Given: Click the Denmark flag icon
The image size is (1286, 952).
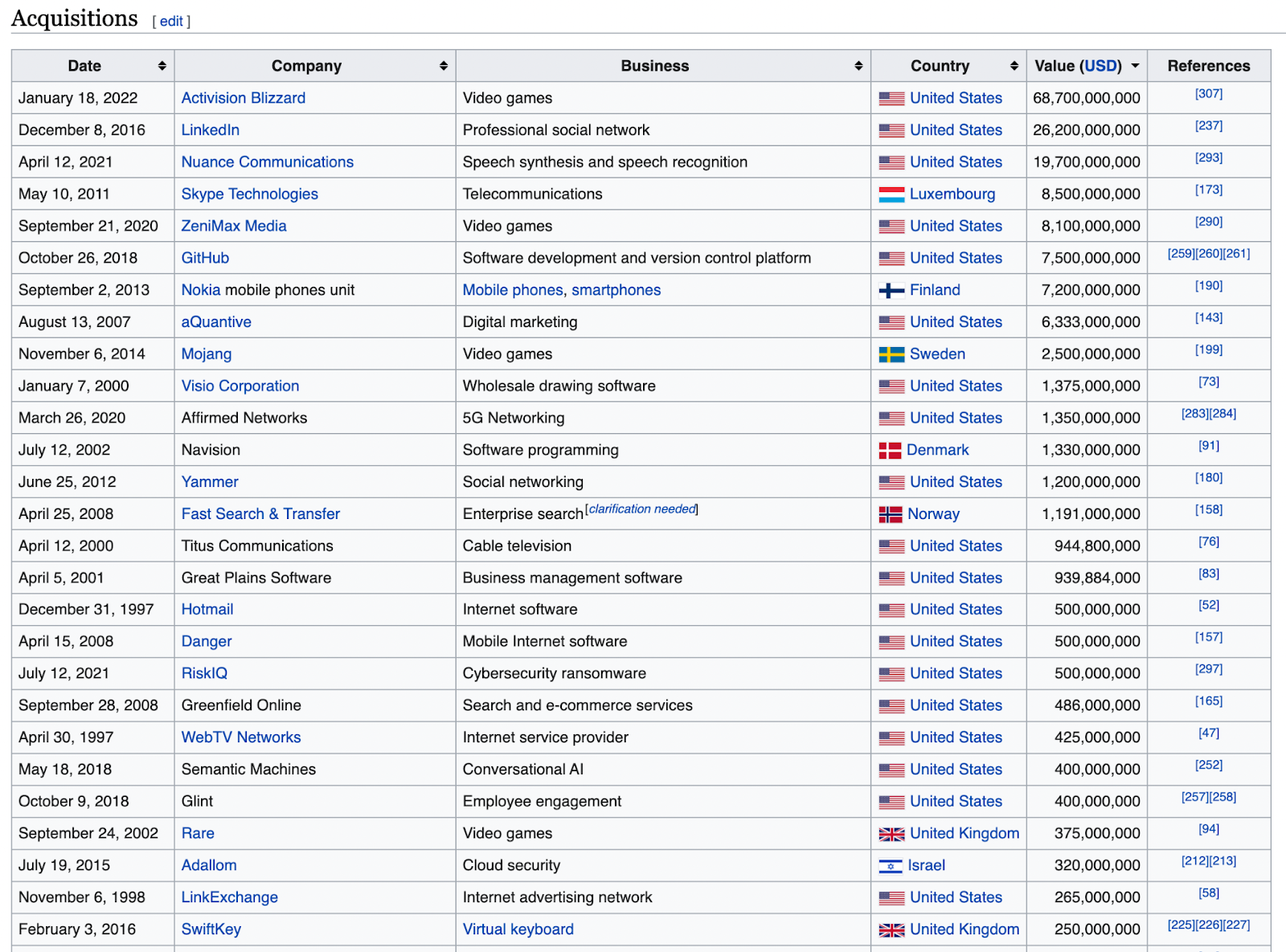Looking at the screenshot, I should click(890, 451).
